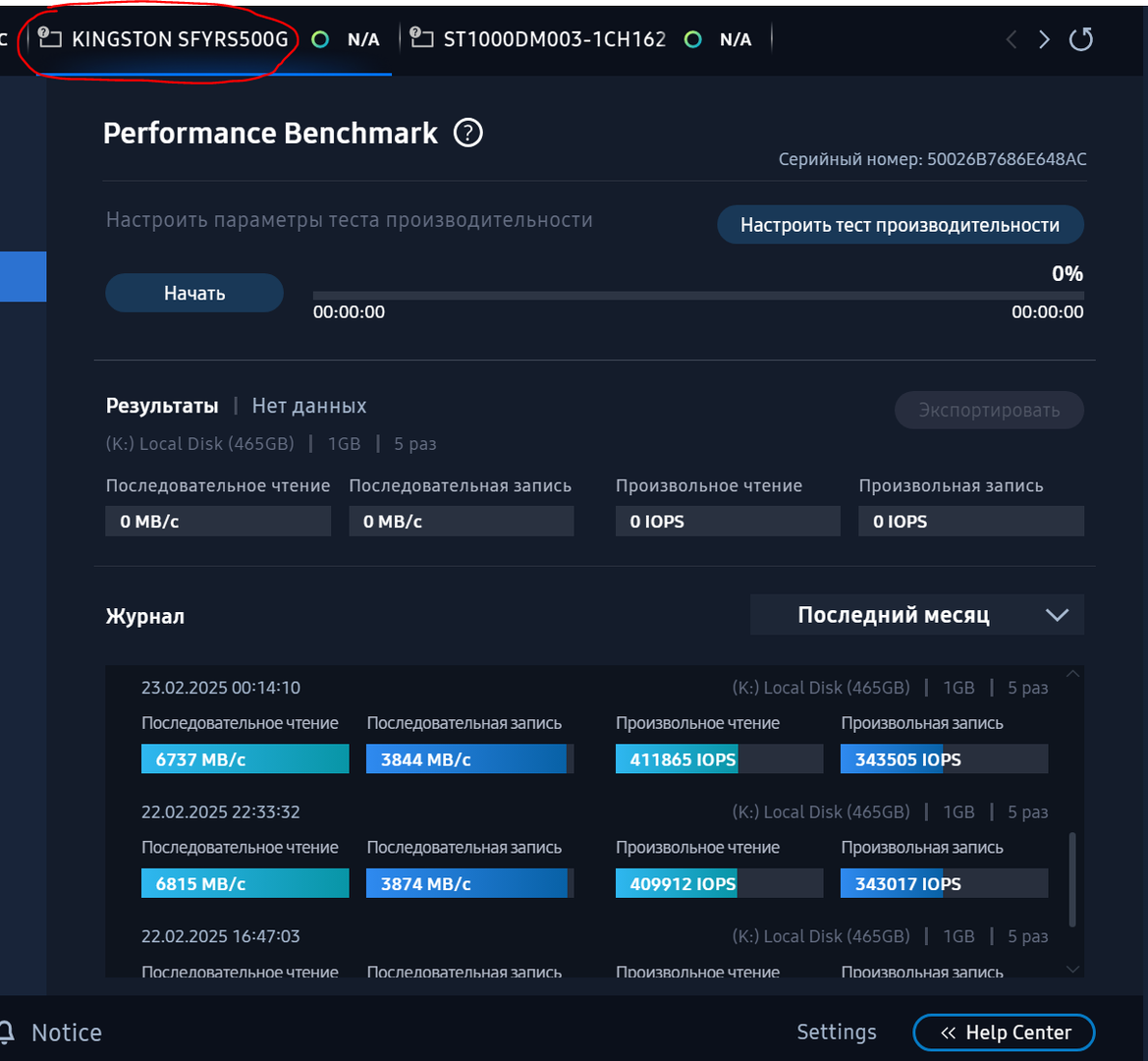
Task: Expand the Последний месяц period dropdown
Action: 916,615
